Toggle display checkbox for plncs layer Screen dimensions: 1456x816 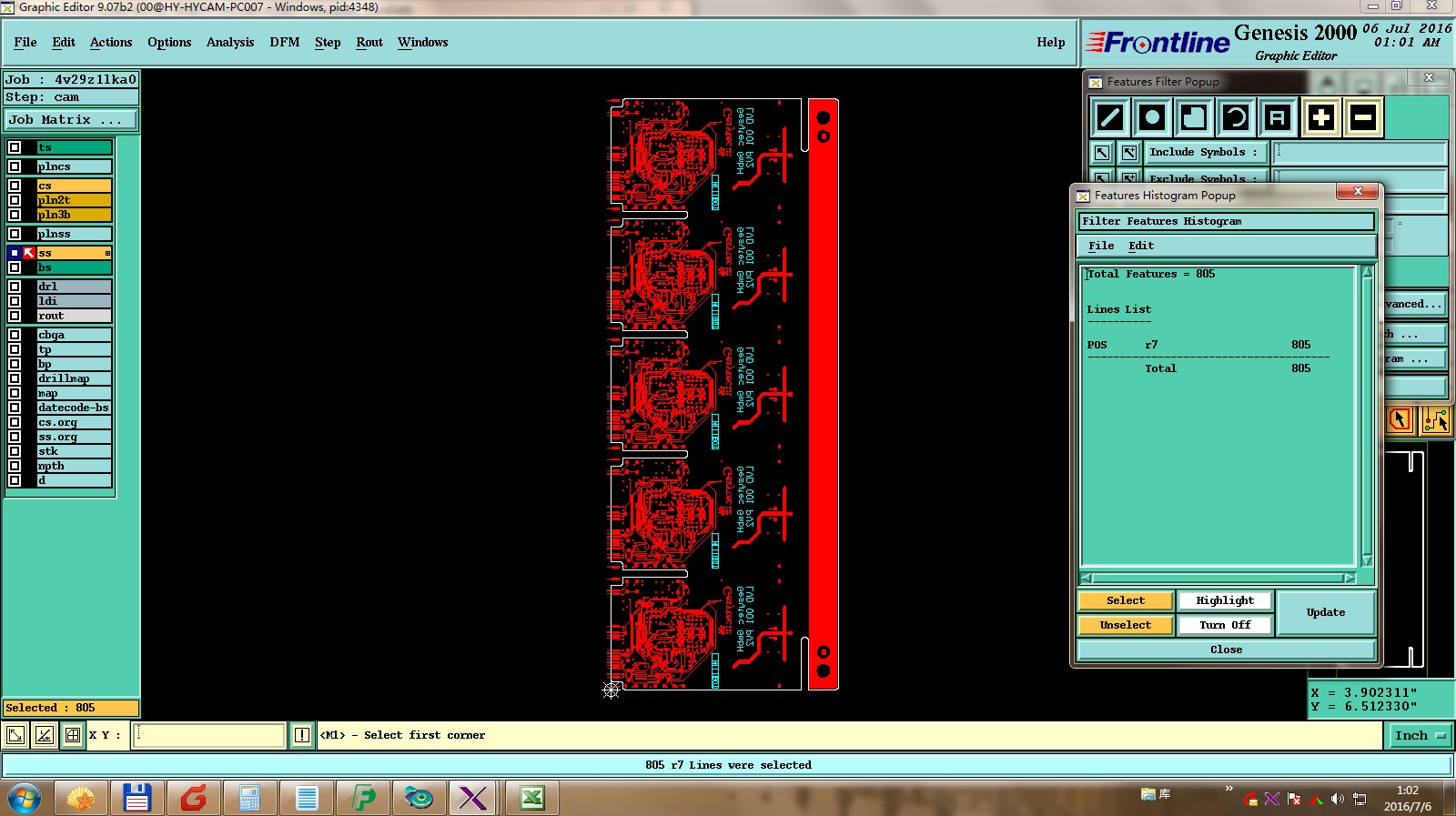click(15, 166)
